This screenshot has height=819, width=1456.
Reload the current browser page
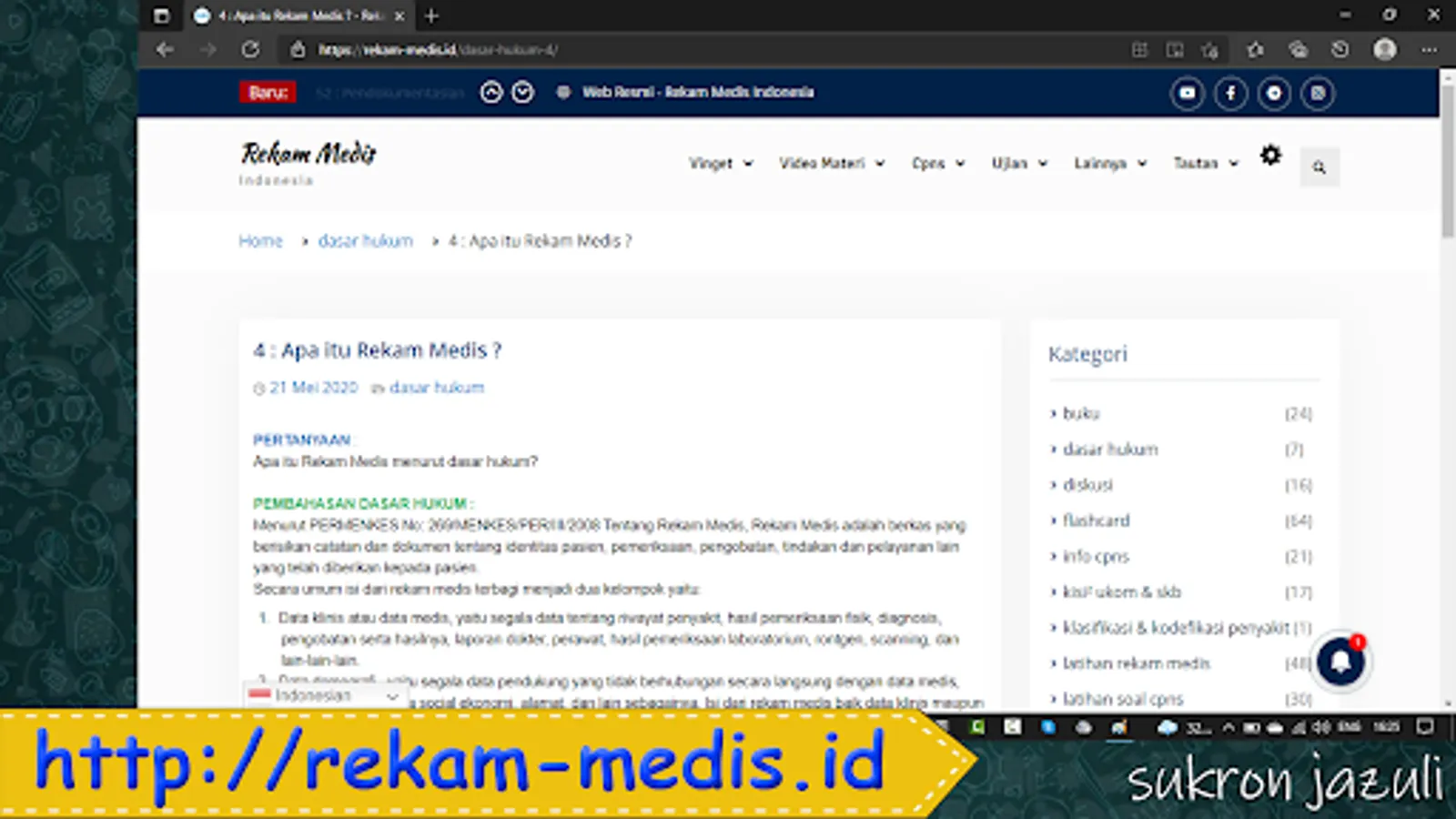[250, 49]
